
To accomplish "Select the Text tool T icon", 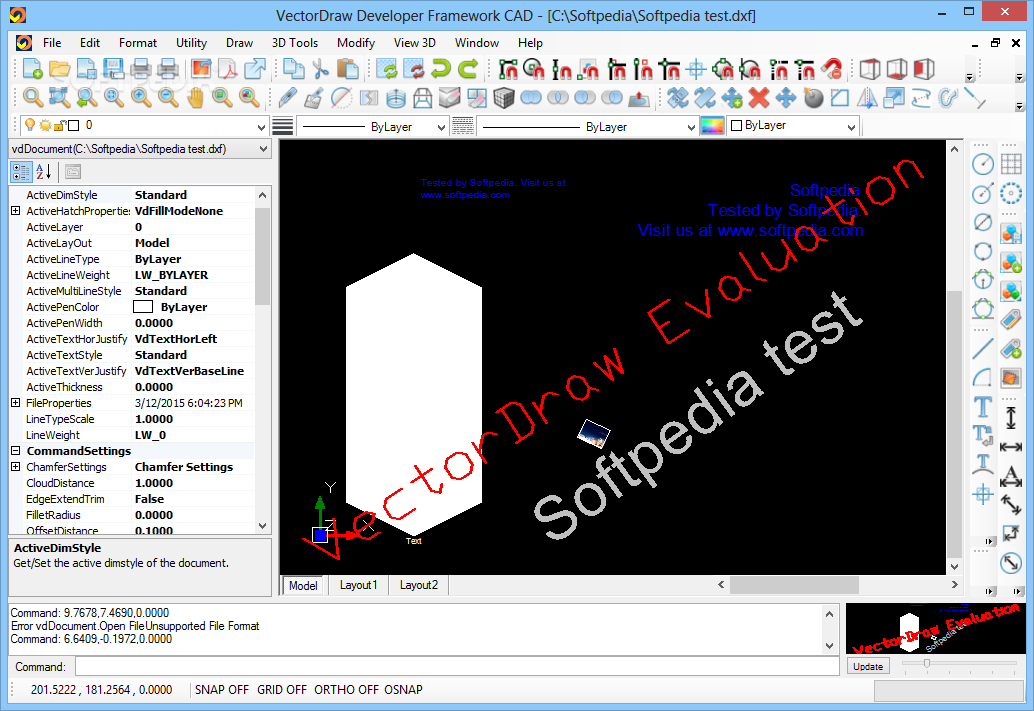I will coord(983,406).
